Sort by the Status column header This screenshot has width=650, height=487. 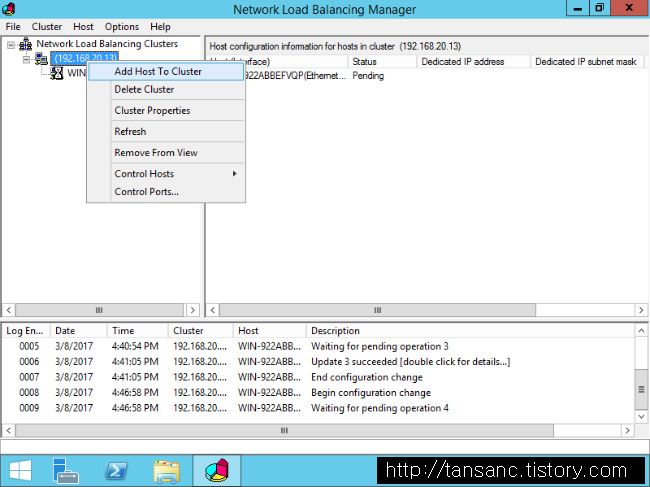382,62
